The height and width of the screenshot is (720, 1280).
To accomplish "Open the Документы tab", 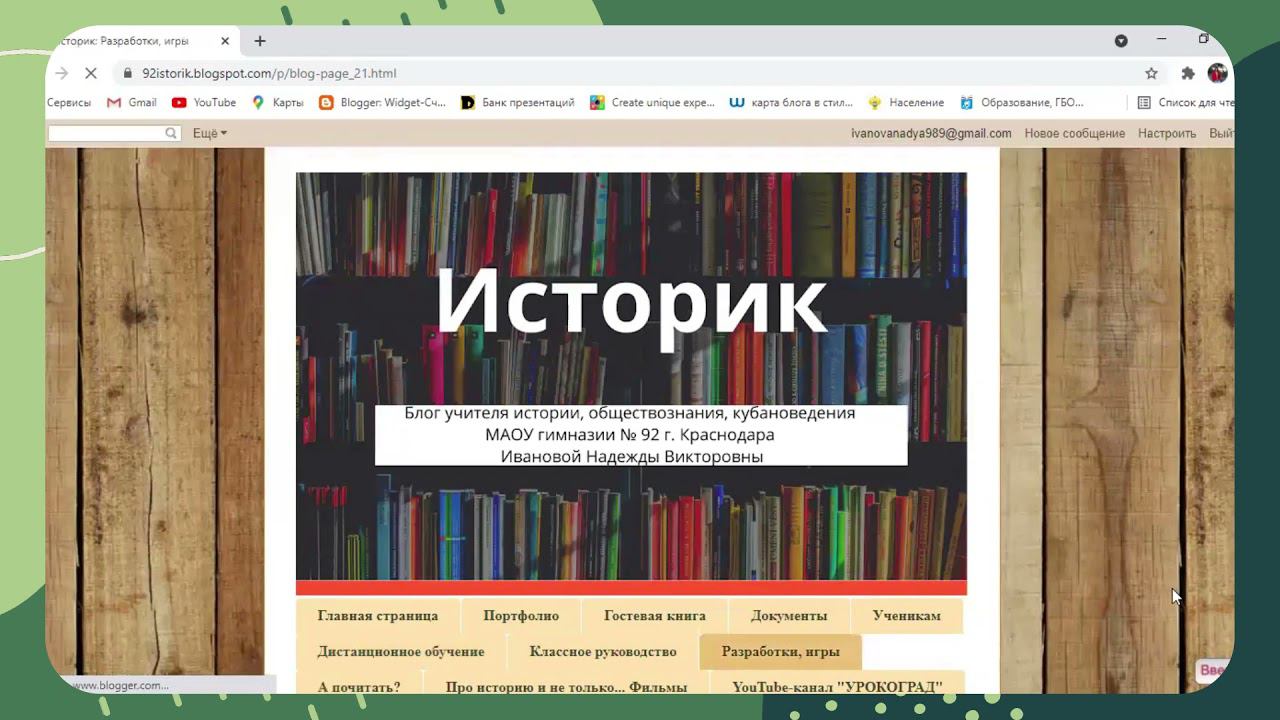I will [789, 616].
